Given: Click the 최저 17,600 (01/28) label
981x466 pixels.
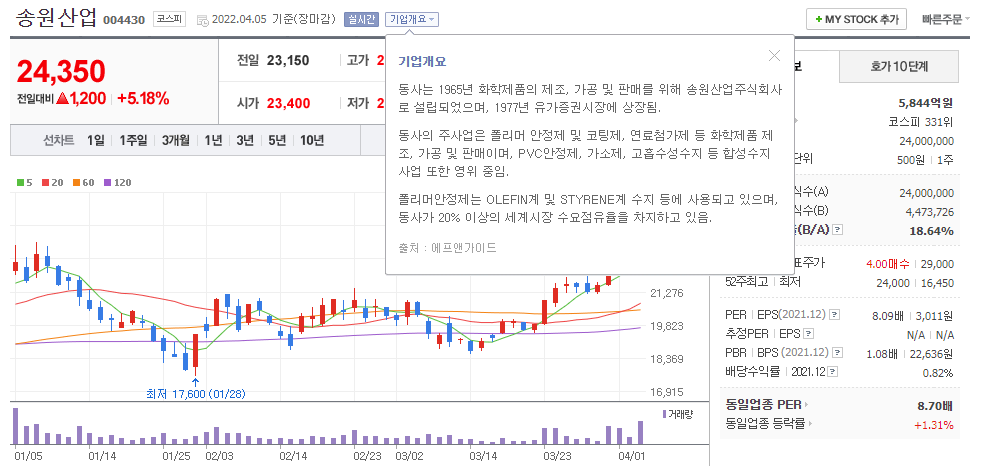Looking at the screenshot, I should pyautogui.click(x=195, y=394).
